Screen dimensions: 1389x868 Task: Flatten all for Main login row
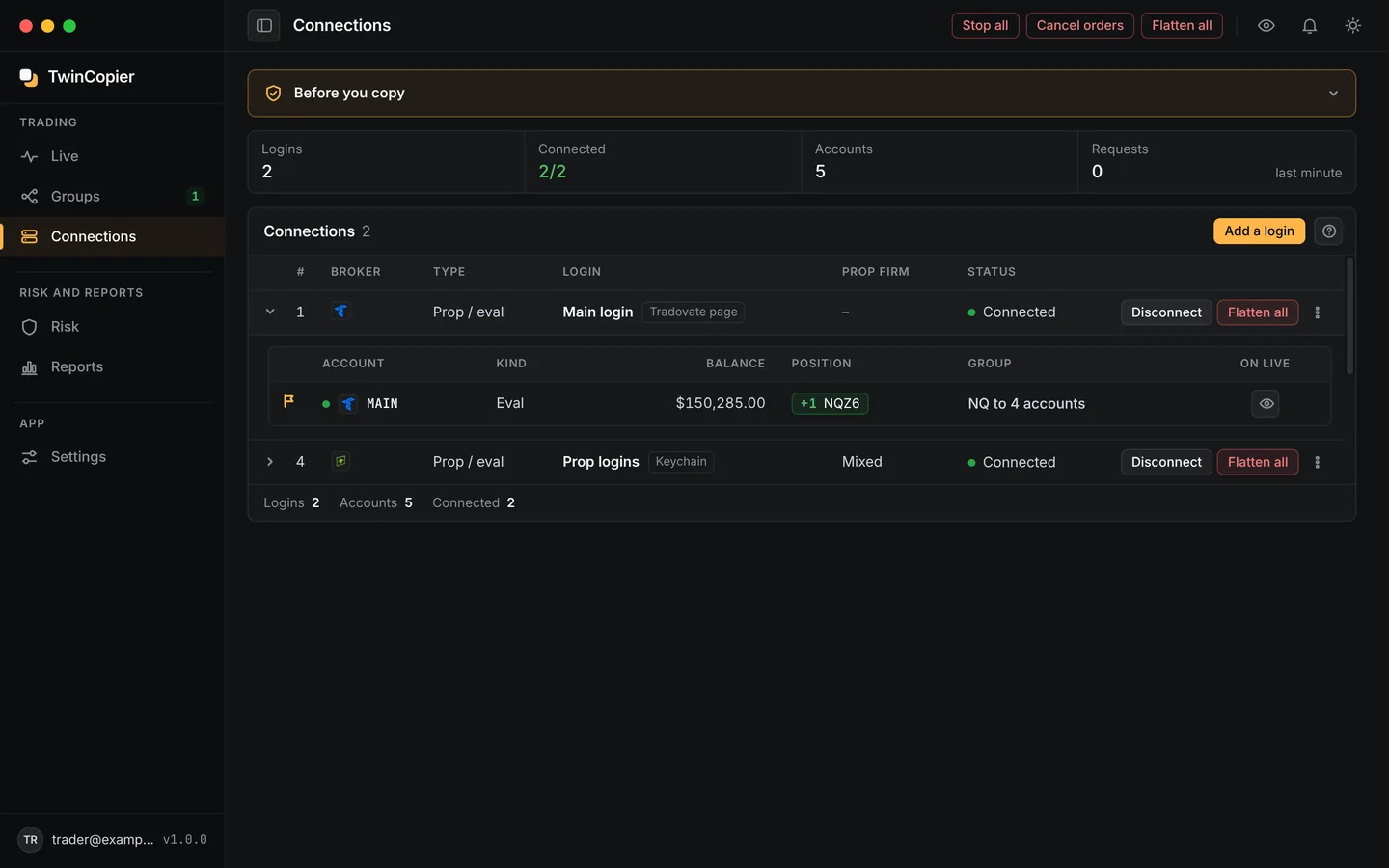coord(1257,312)
